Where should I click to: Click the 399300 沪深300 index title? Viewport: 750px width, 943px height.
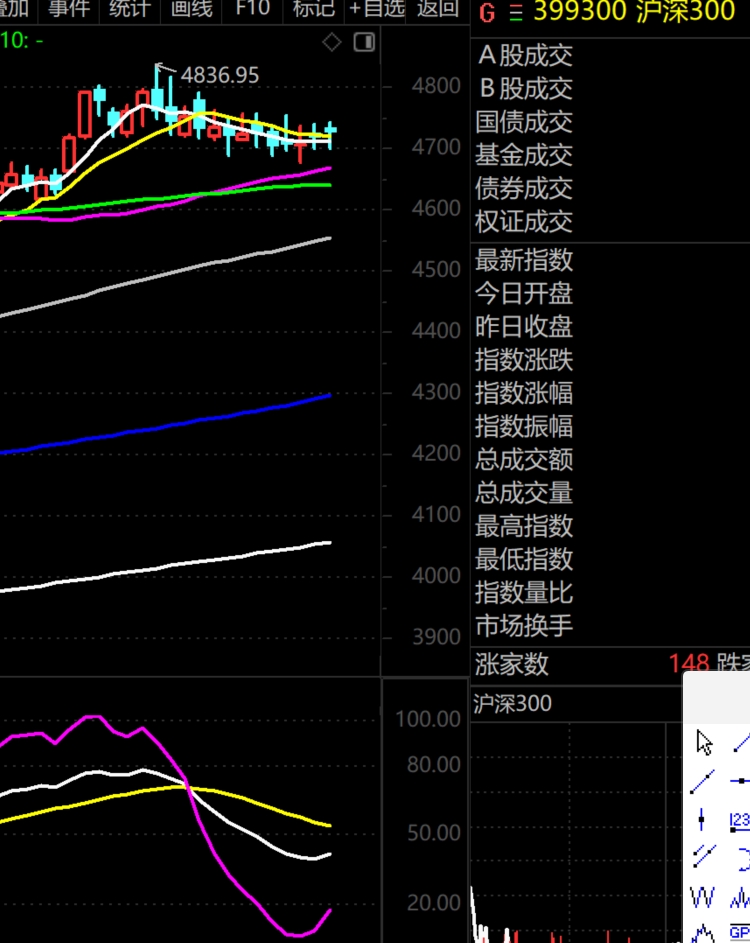[634, 12]
